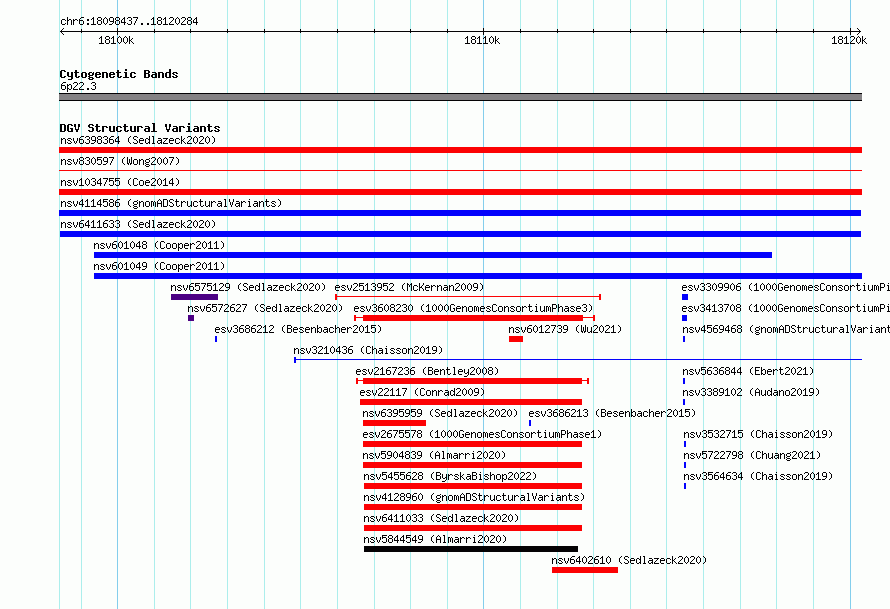Select nsv6411033 (Sedlazeck2020) label
Image resolution: width=890 pixels, height=609 pixels.
[x=441, y=518]
